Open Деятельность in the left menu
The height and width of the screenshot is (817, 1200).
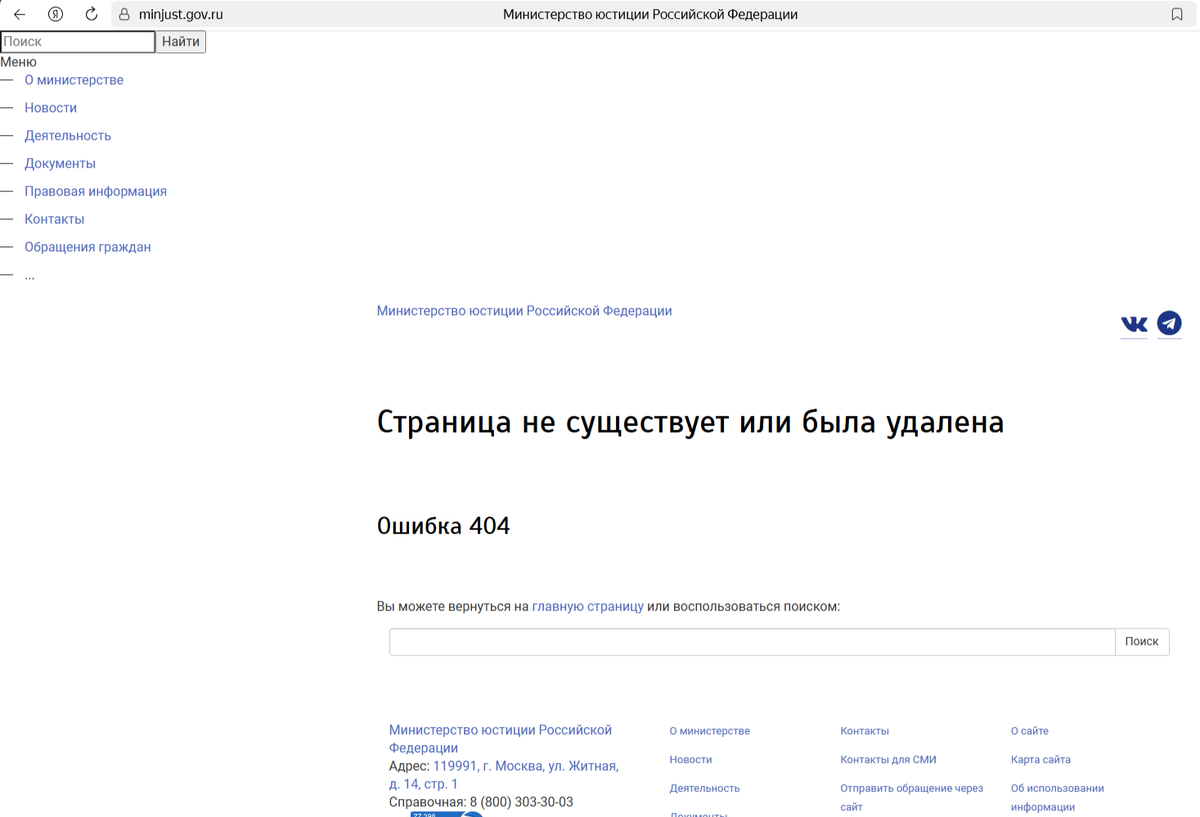(x=68, y=136)
